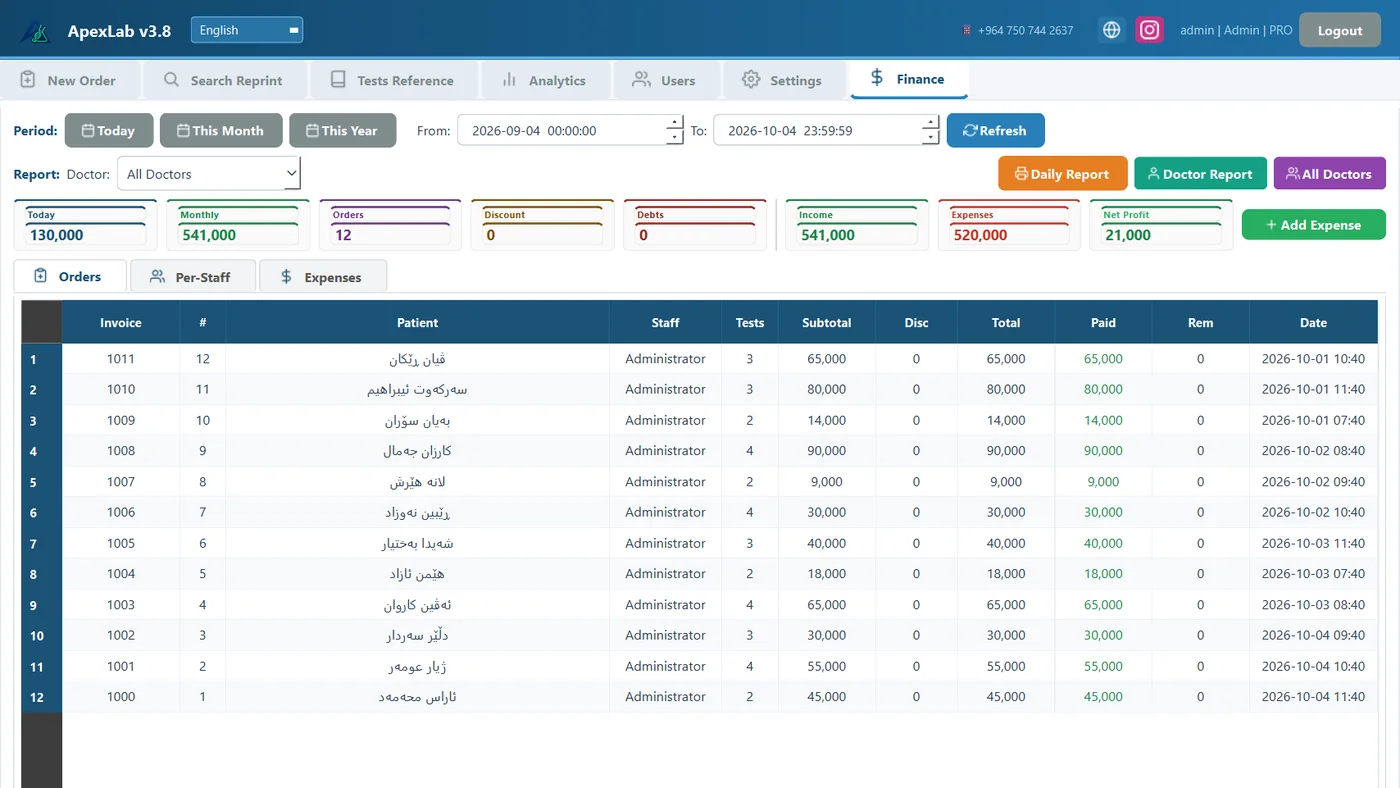Open the Doctor Report
The image size is (1400, 788).
(x=1200, y=174)
